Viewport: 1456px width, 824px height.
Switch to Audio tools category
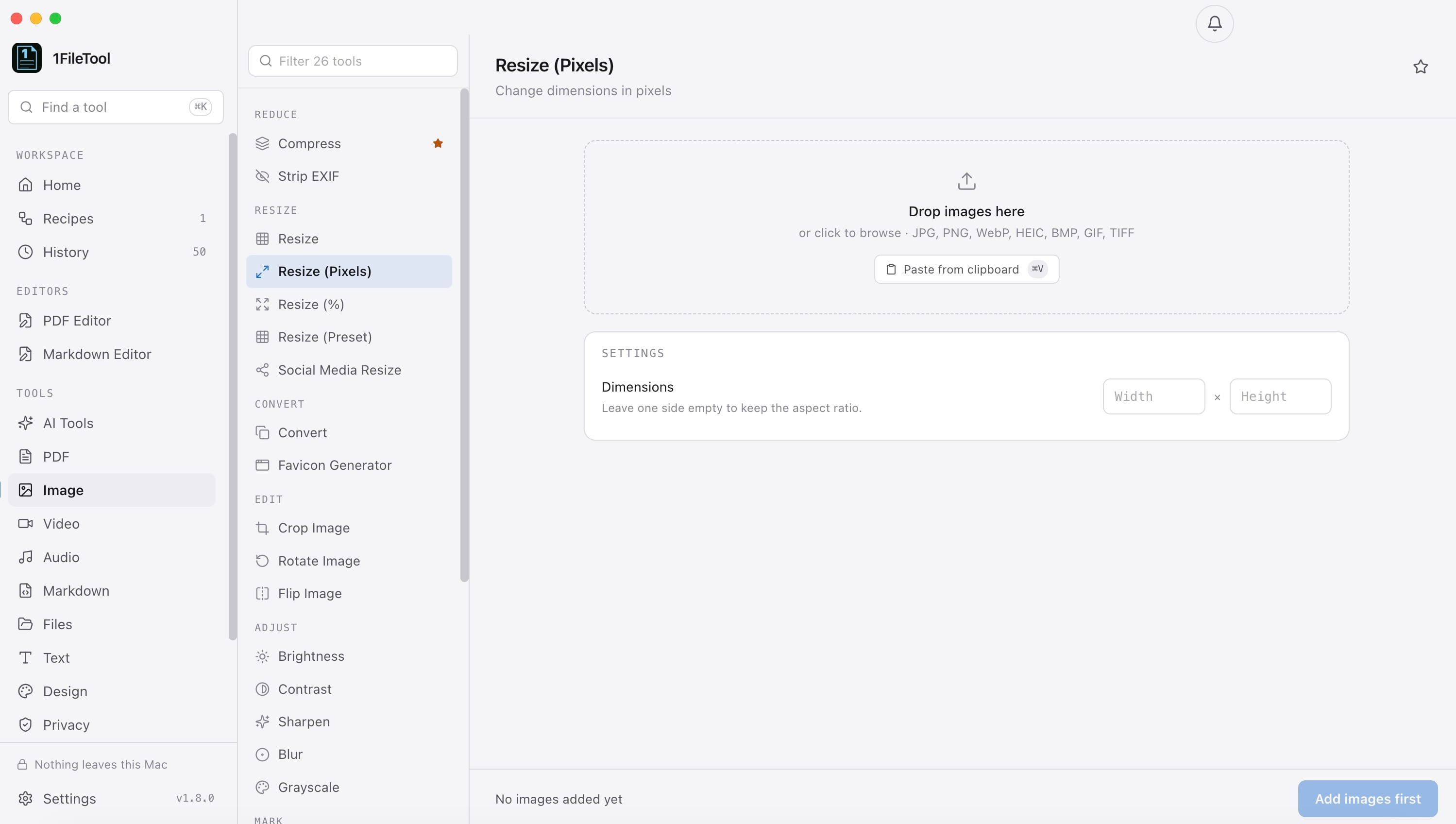tap(112, 557)
